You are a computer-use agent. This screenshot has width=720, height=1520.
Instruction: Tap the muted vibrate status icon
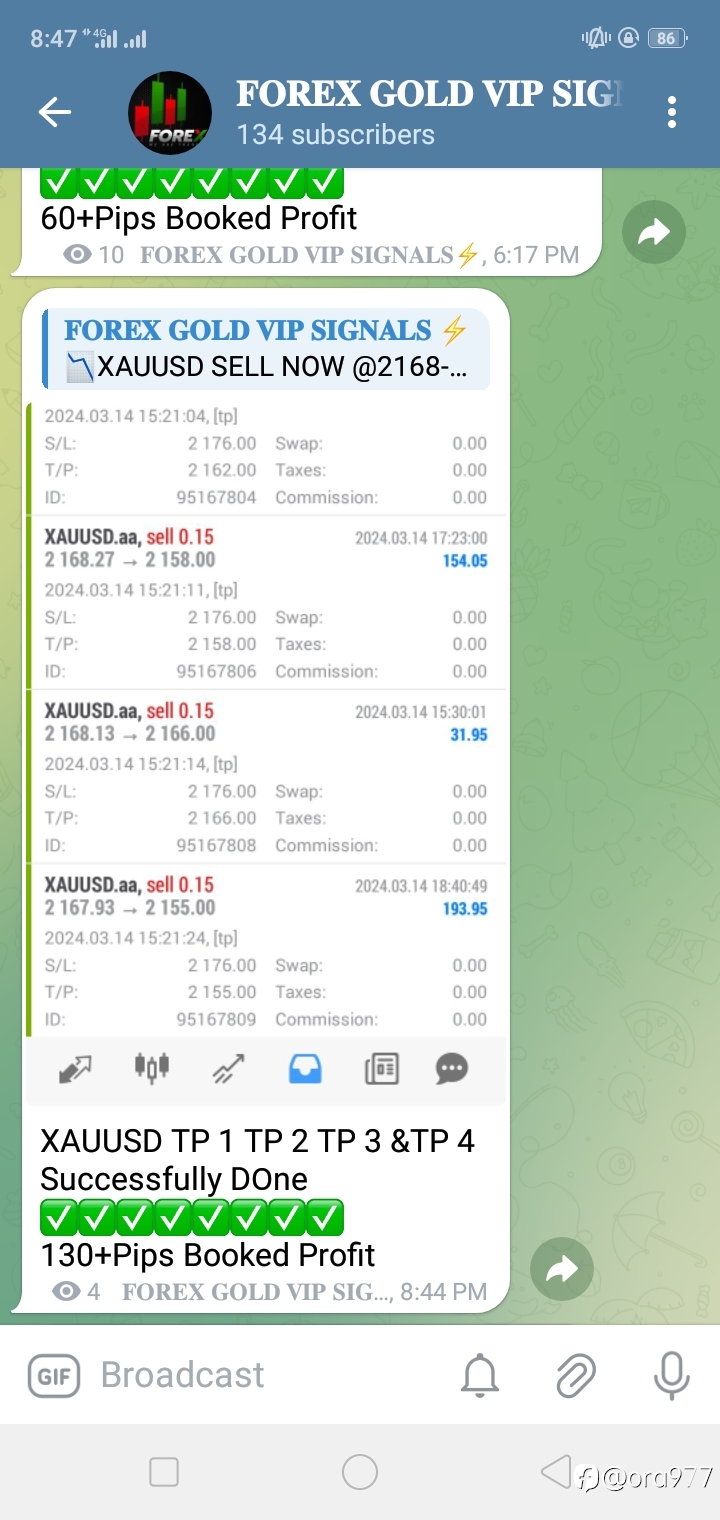click(596, 38)
